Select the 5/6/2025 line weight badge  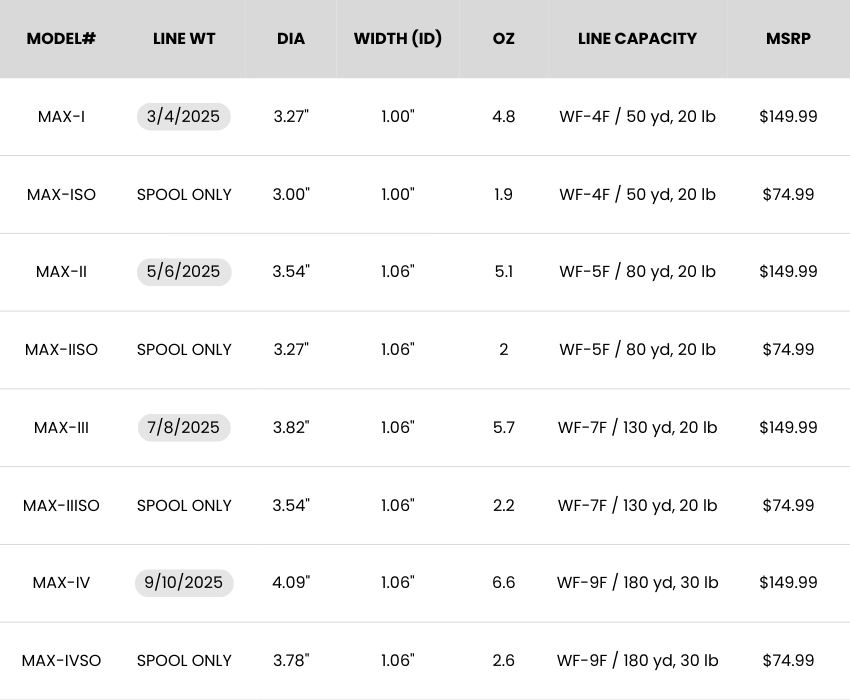click(184, 272)
